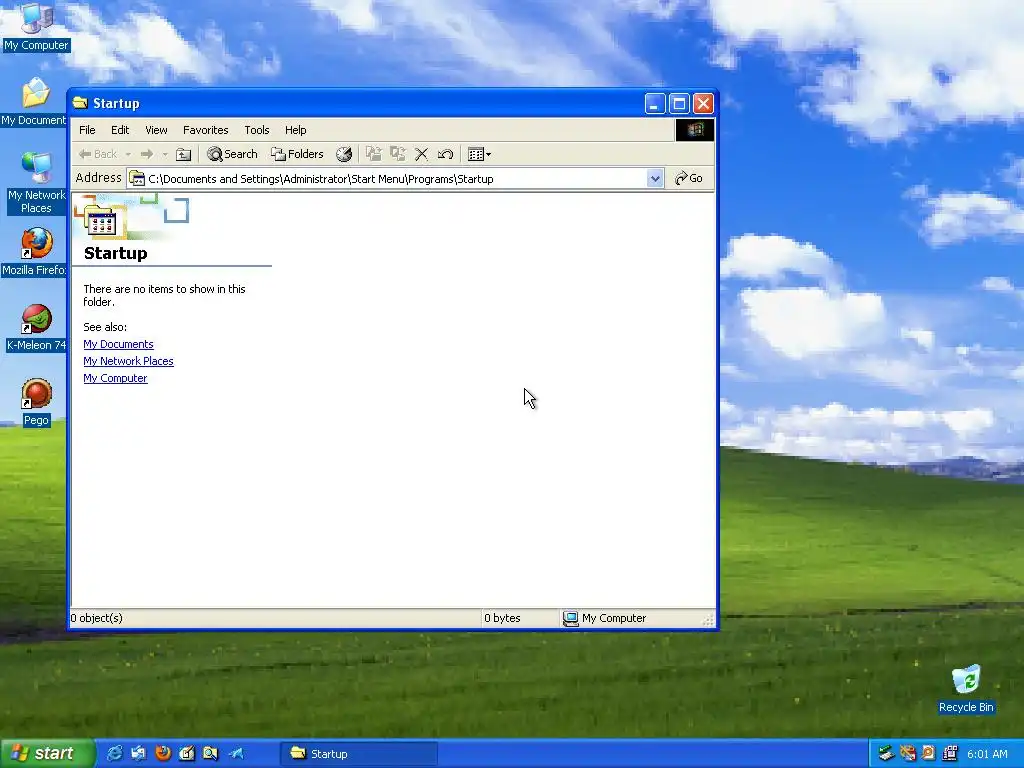Select the K-Meleon desktop shortcut
The height and width of the screenshot is (768, 1024).
[36, 328]
